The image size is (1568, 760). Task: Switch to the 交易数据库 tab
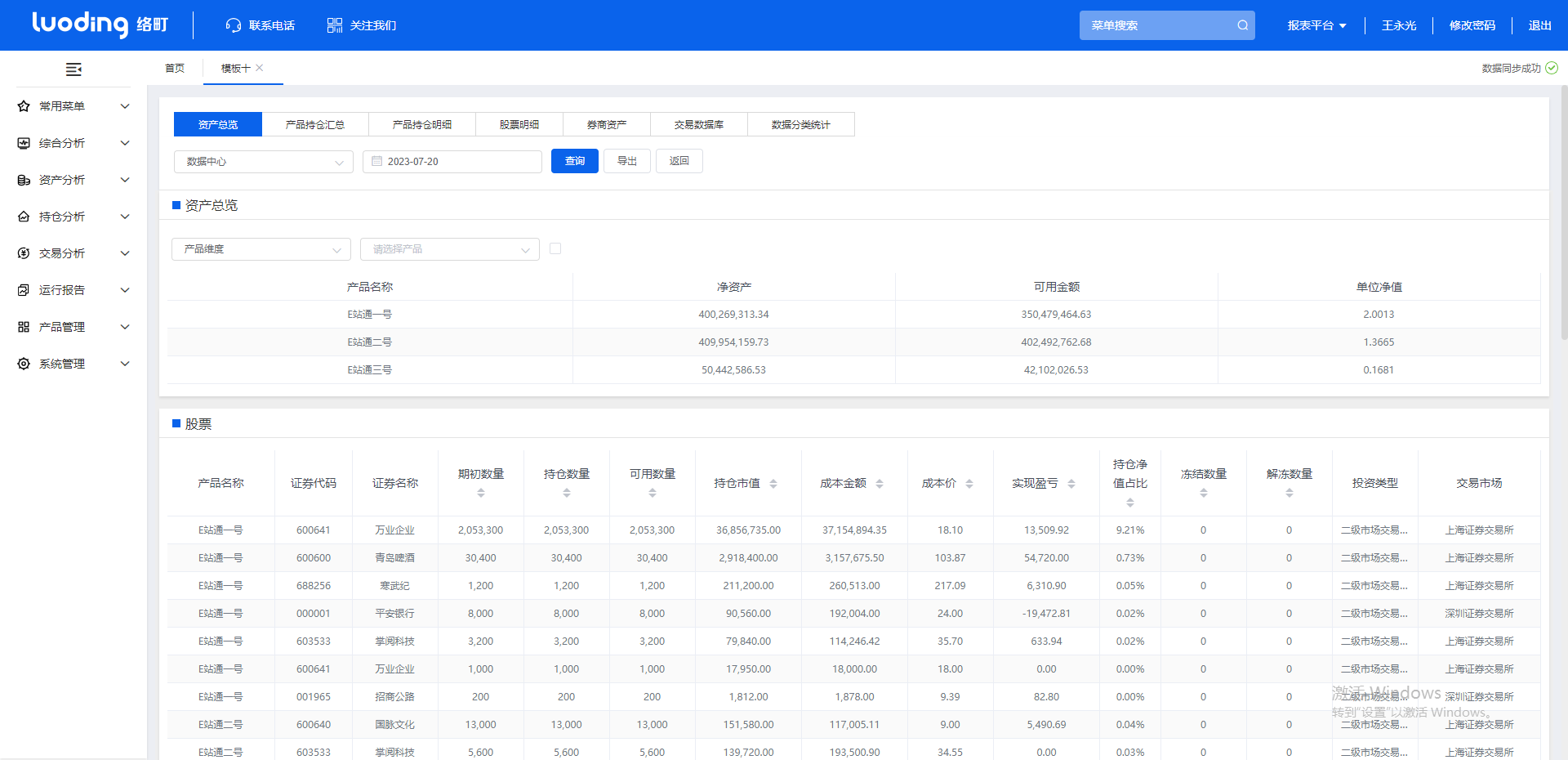pos(699,124)
